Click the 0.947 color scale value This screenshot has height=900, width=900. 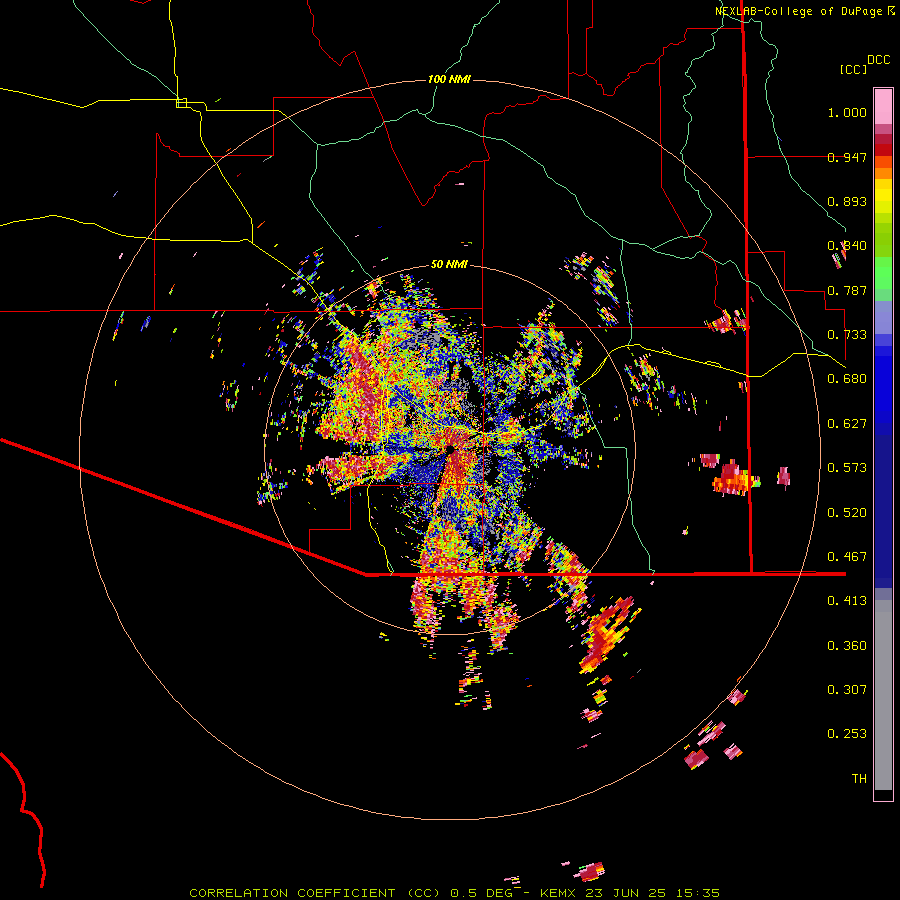(847, 157)
